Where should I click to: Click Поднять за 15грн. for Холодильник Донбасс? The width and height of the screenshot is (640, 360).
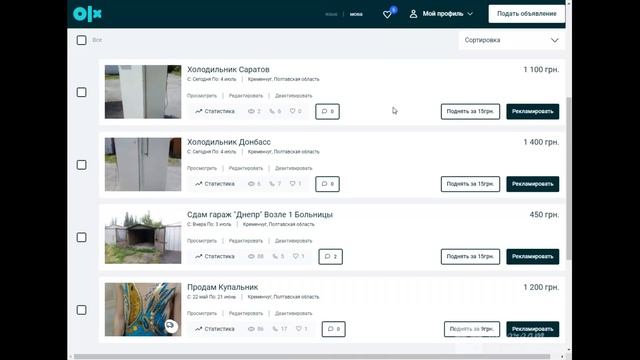coord(470,184)
